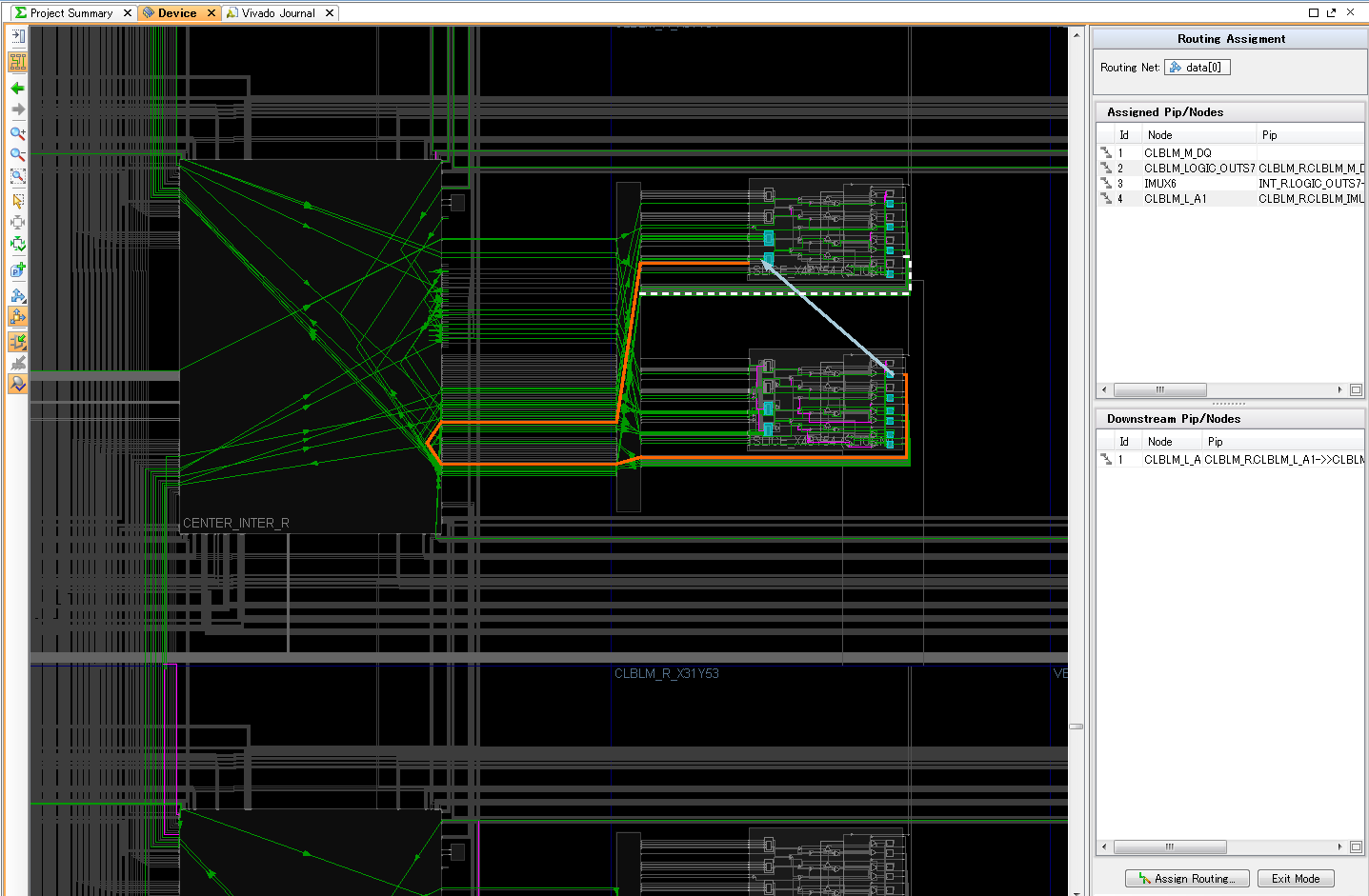
Task: Click the Autofit Selection crossed-arrows icon
Action: click(17, 222)
